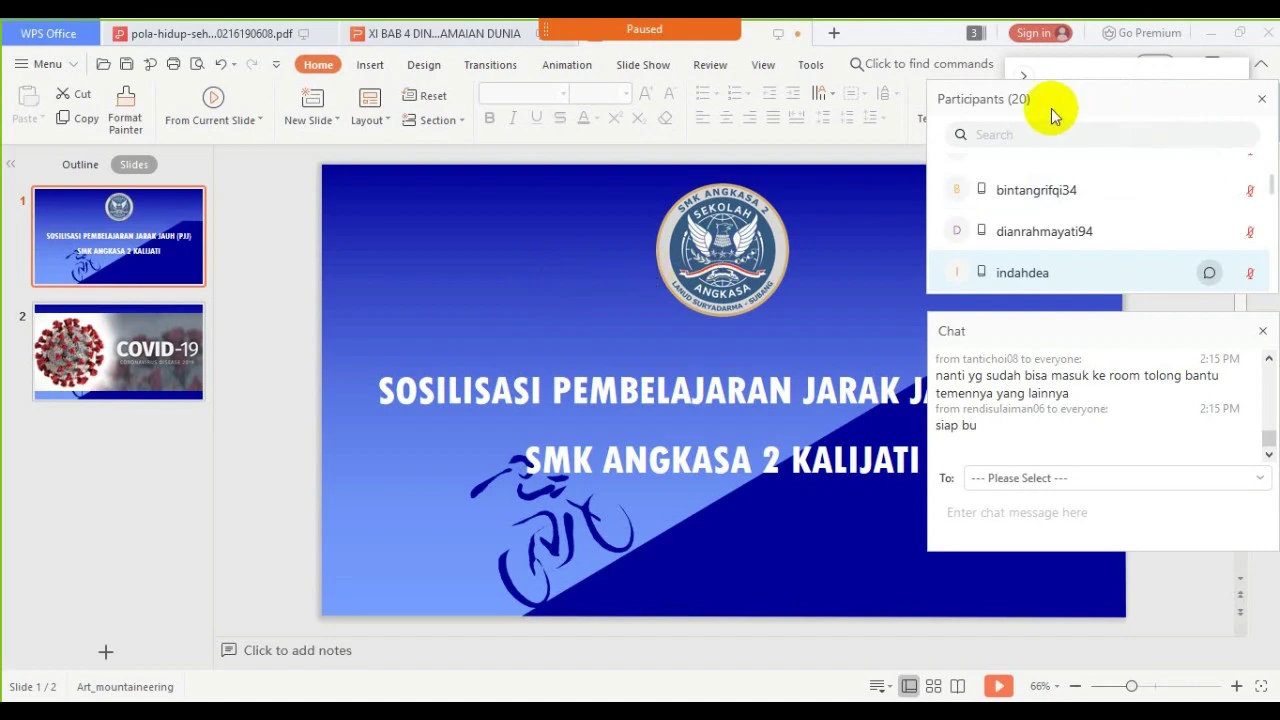Click 'Click to add notes' area
The image size is (1280, 720).
click(297, 650)
